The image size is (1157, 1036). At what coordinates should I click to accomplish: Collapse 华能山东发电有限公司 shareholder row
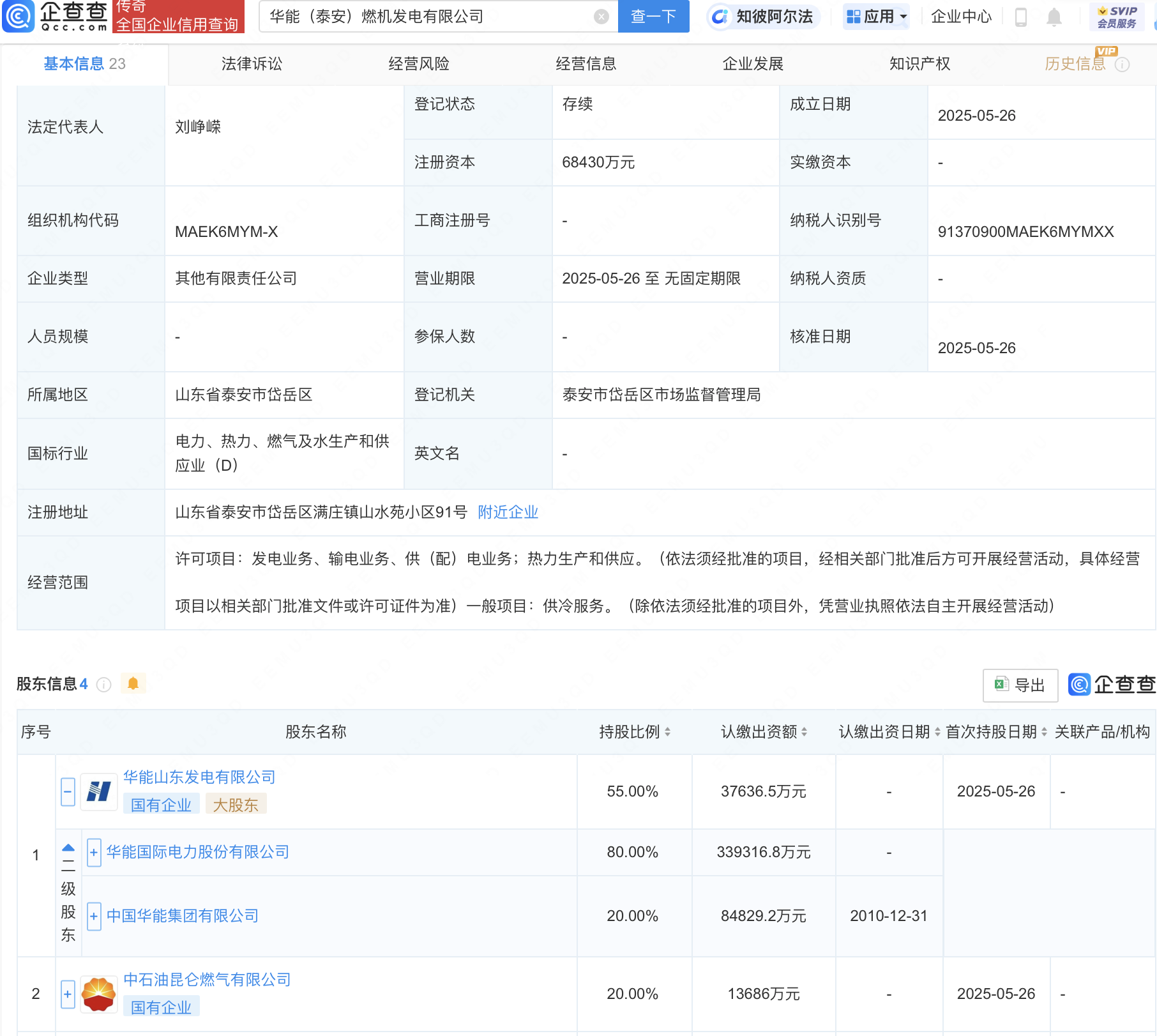(x=68, y=792)
